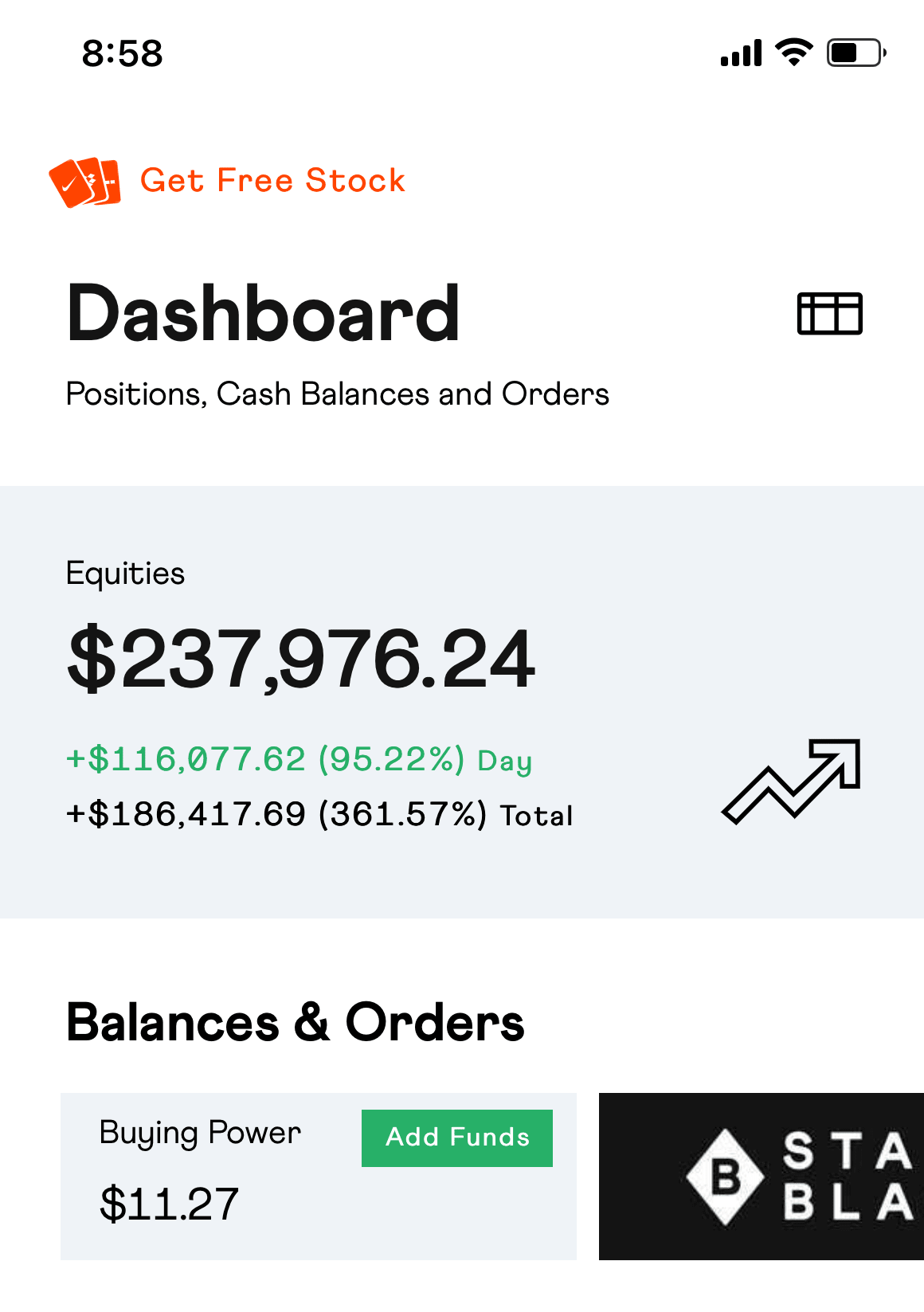
Task: Tap the Positions, Cash Balances and Orders subtitle
Action: click(x=338, y=394)
